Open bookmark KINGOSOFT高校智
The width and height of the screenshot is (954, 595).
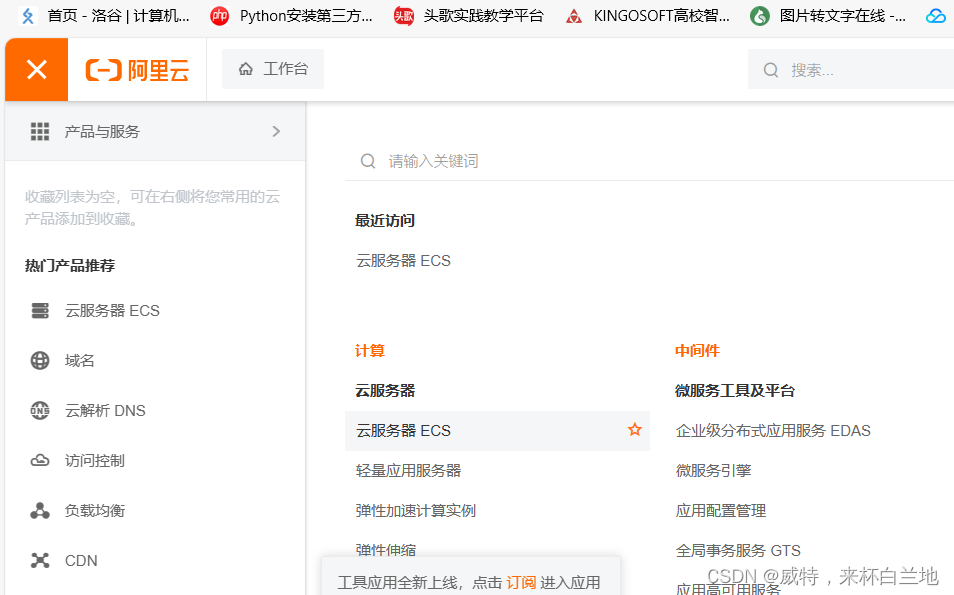(647, 16)
